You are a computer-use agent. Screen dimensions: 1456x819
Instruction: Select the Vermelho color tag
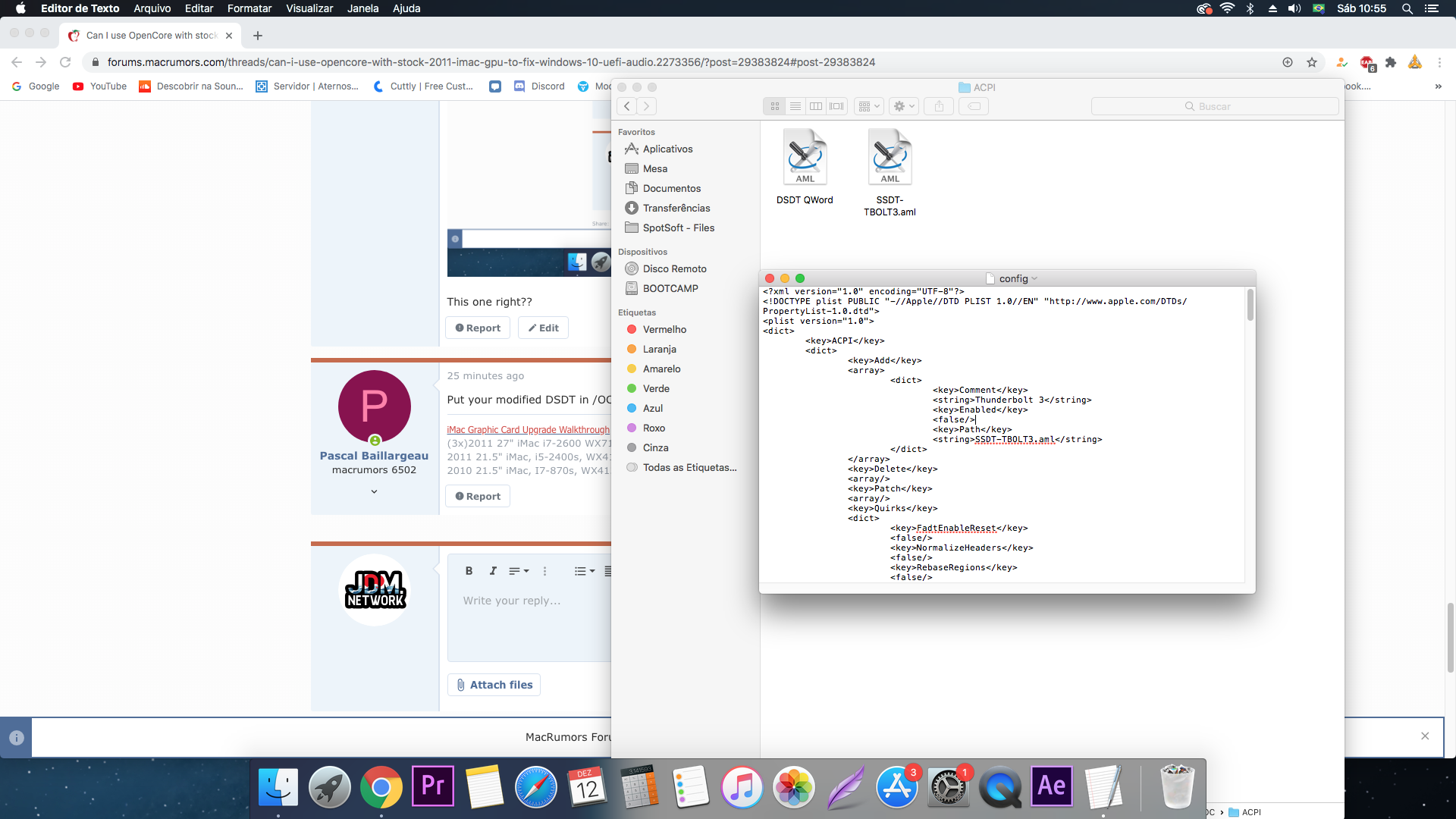(664, 329)
